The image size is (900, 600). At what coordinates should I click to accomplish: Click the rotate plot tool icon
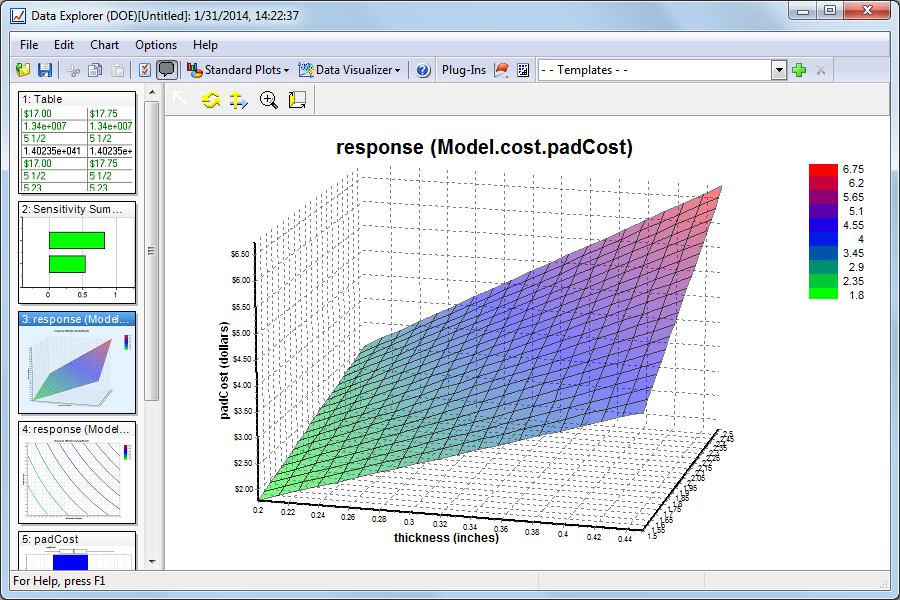coord(210,99)
